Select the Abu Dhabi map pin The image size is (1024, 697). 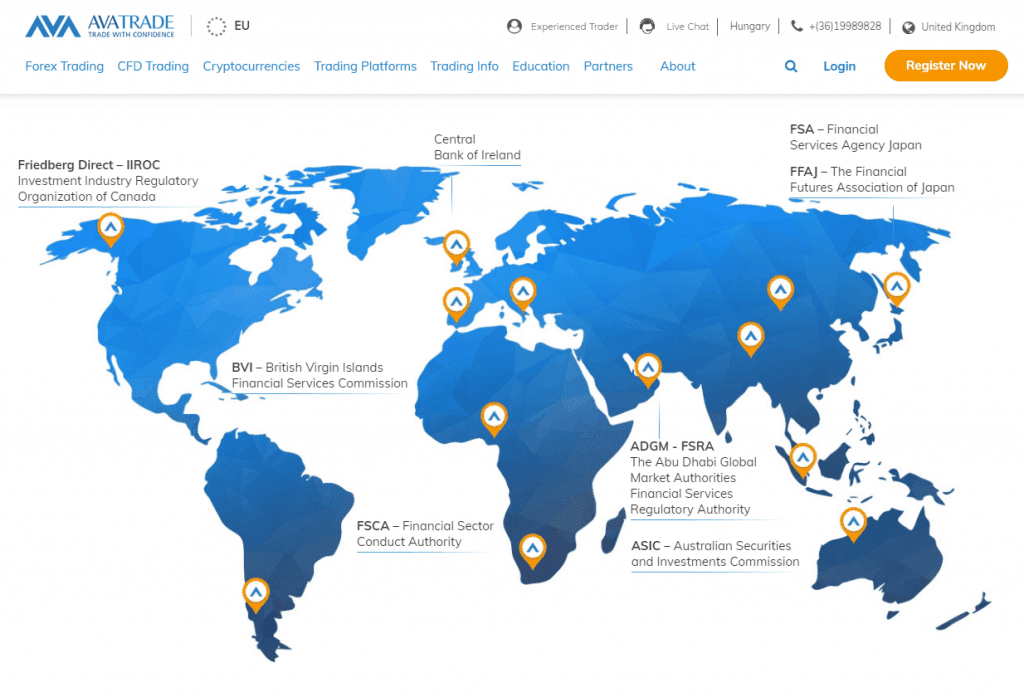pyautogui.click(x=648, y=369)
